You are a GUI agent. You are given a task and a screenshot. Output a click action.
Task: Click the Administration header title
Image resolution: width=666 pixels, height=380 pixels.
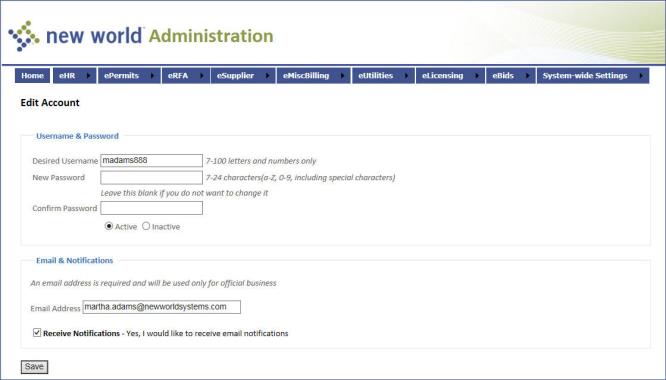tap(211, 36)
